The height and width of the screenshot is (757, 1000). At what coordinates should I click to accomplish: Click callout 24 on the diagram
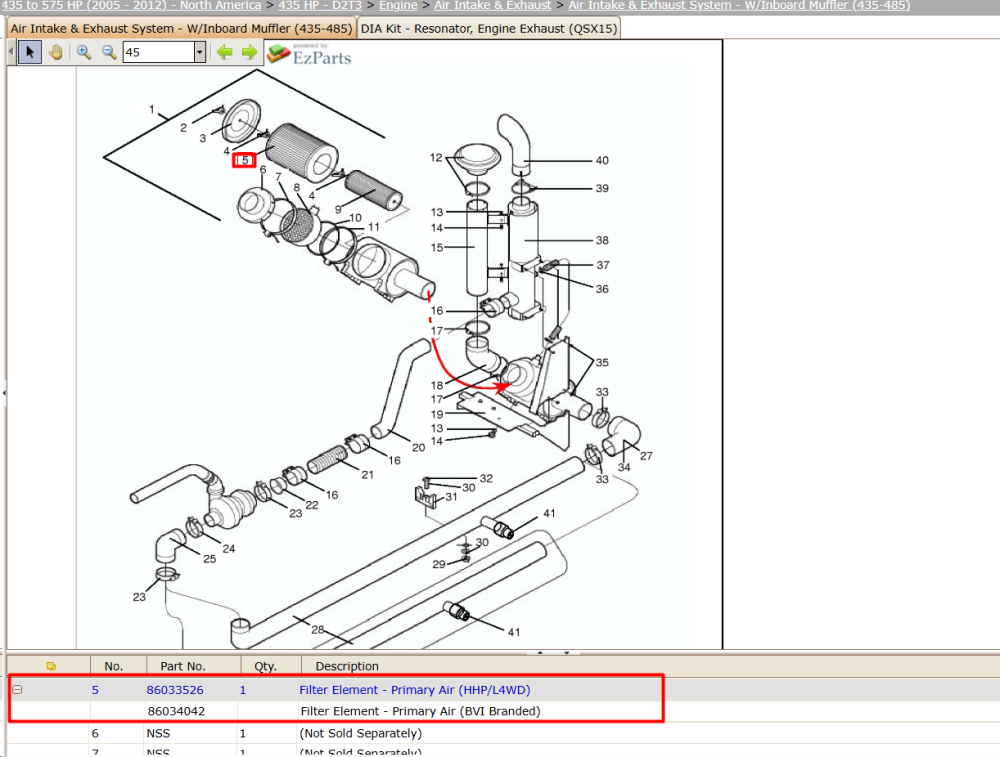[x=229, y=548]
